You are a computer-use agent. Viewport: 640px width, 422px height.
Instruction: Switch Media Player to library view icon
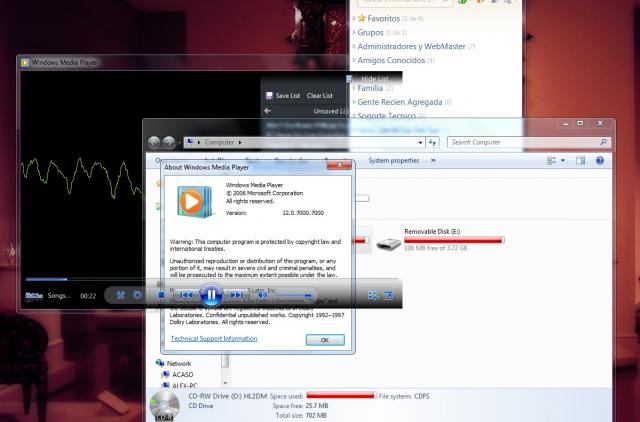[x=373, y=295]
